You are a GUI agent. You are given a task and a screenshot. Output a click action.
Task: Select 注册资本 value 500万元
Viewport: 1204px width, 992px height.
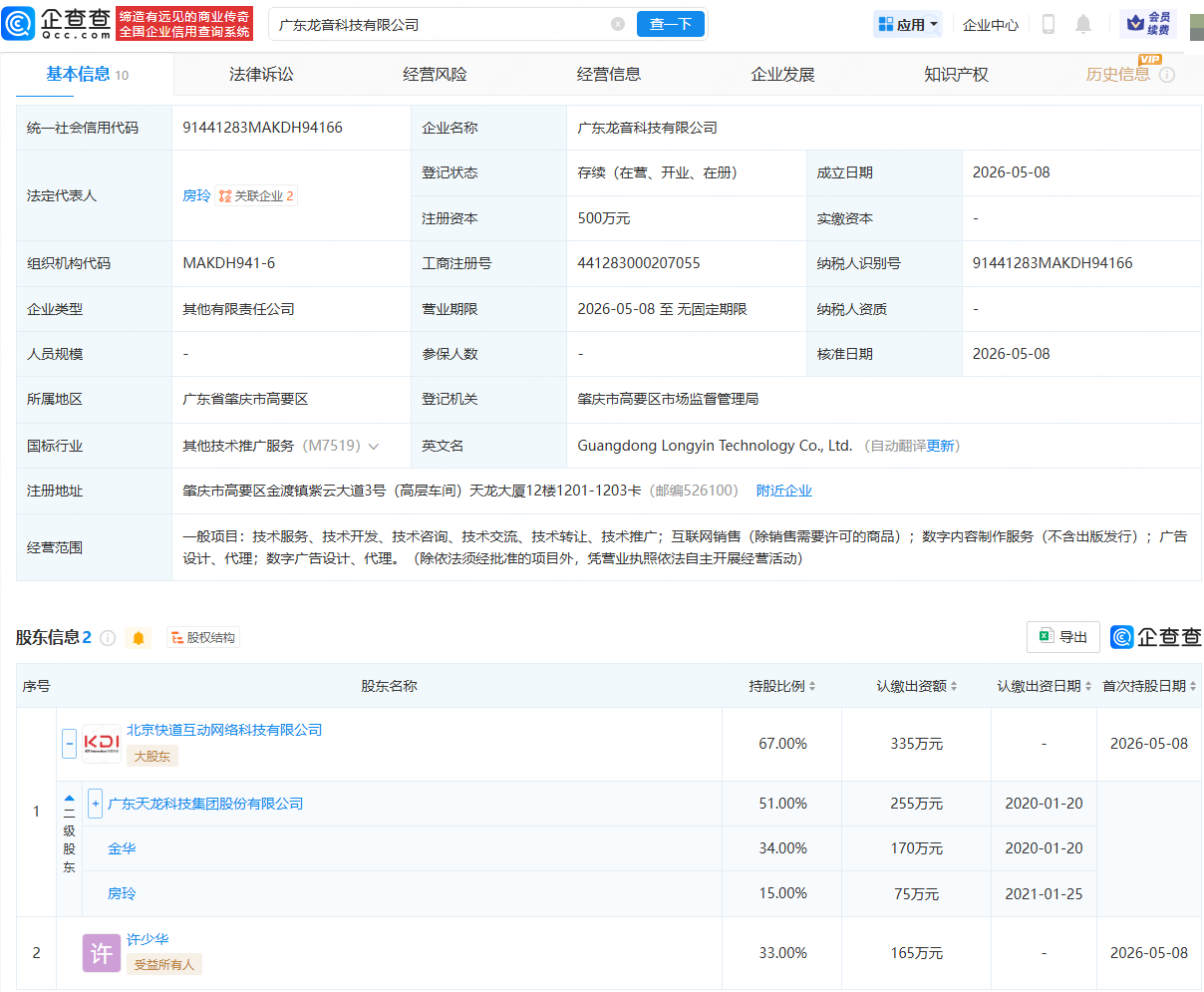coord(604,218)
